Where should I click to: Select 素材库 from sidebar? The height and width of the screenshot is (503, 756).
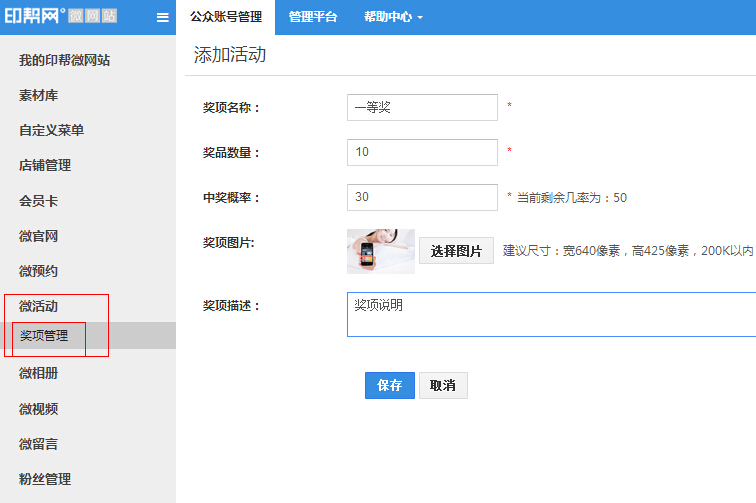click(38, 95)
